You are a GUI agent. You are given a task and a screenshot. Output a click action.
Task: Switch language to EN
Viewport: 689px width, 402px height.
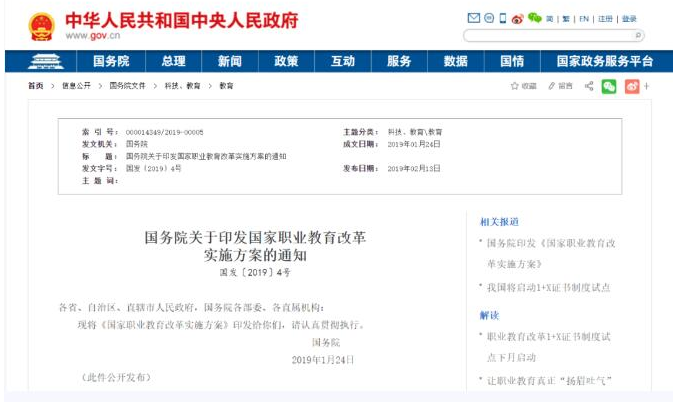(584, 19)
